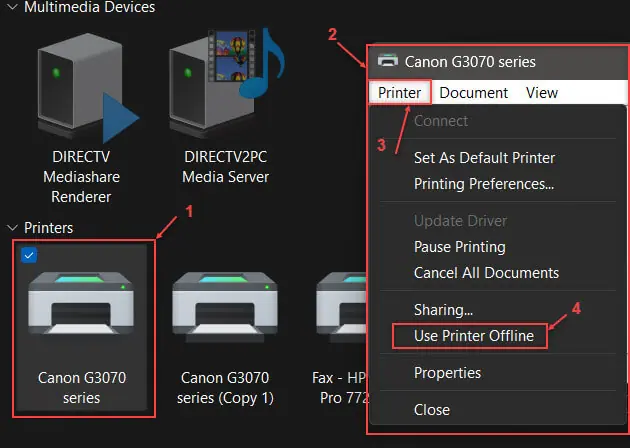
Task: Click the Fax - HP Pro label
Action: pos(340,388)
